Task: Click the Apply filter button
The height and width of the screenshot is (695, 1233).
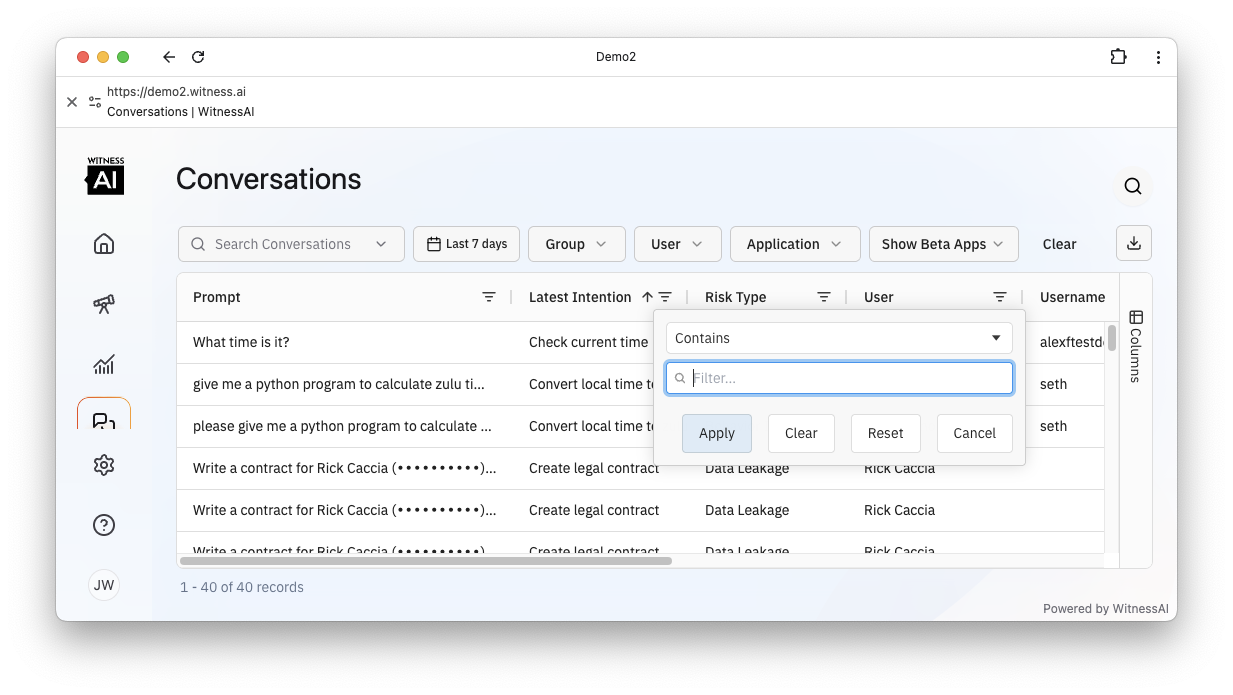Action: pyautogui.click(x=717, y=433)
